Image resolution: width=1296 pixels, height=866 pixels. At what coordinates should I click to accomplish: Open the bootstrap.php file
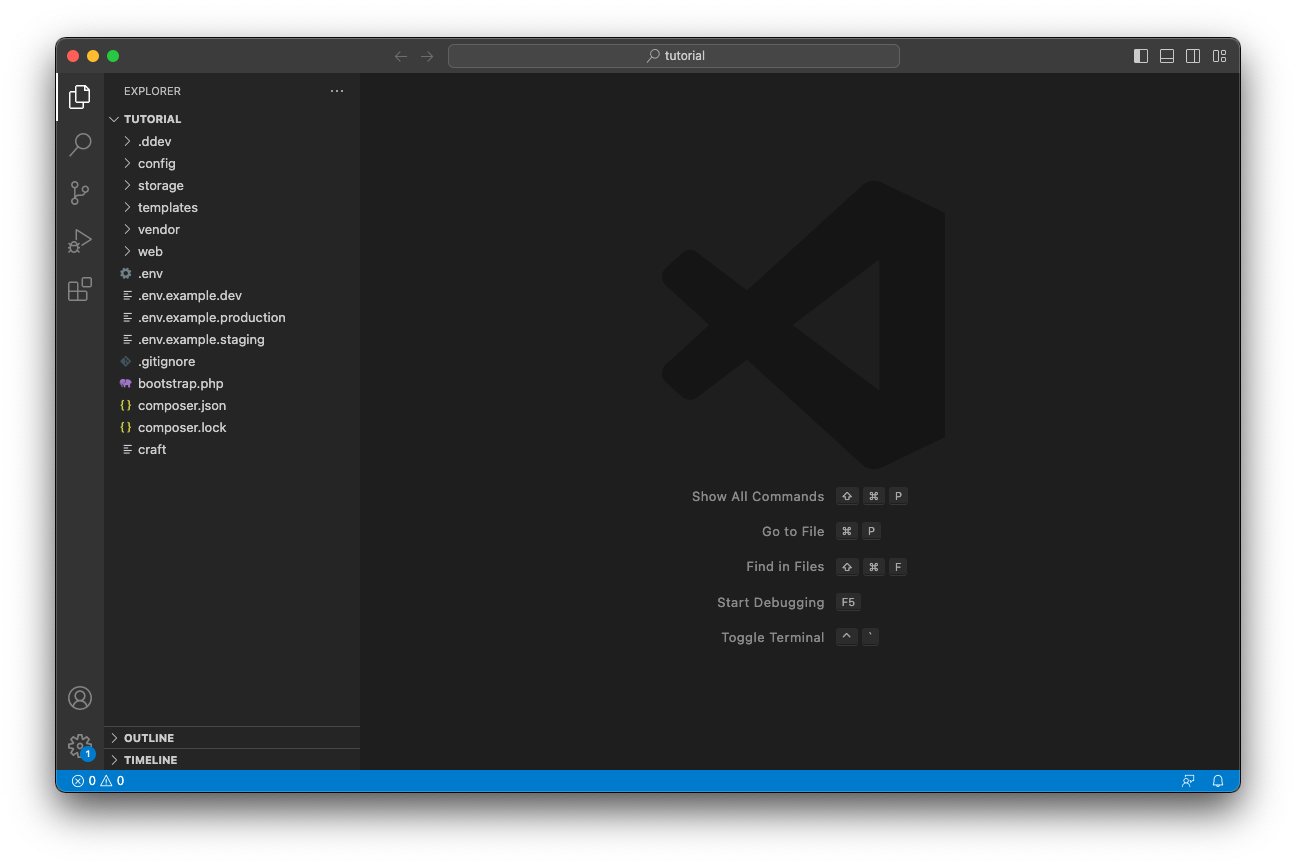[180, 384]
